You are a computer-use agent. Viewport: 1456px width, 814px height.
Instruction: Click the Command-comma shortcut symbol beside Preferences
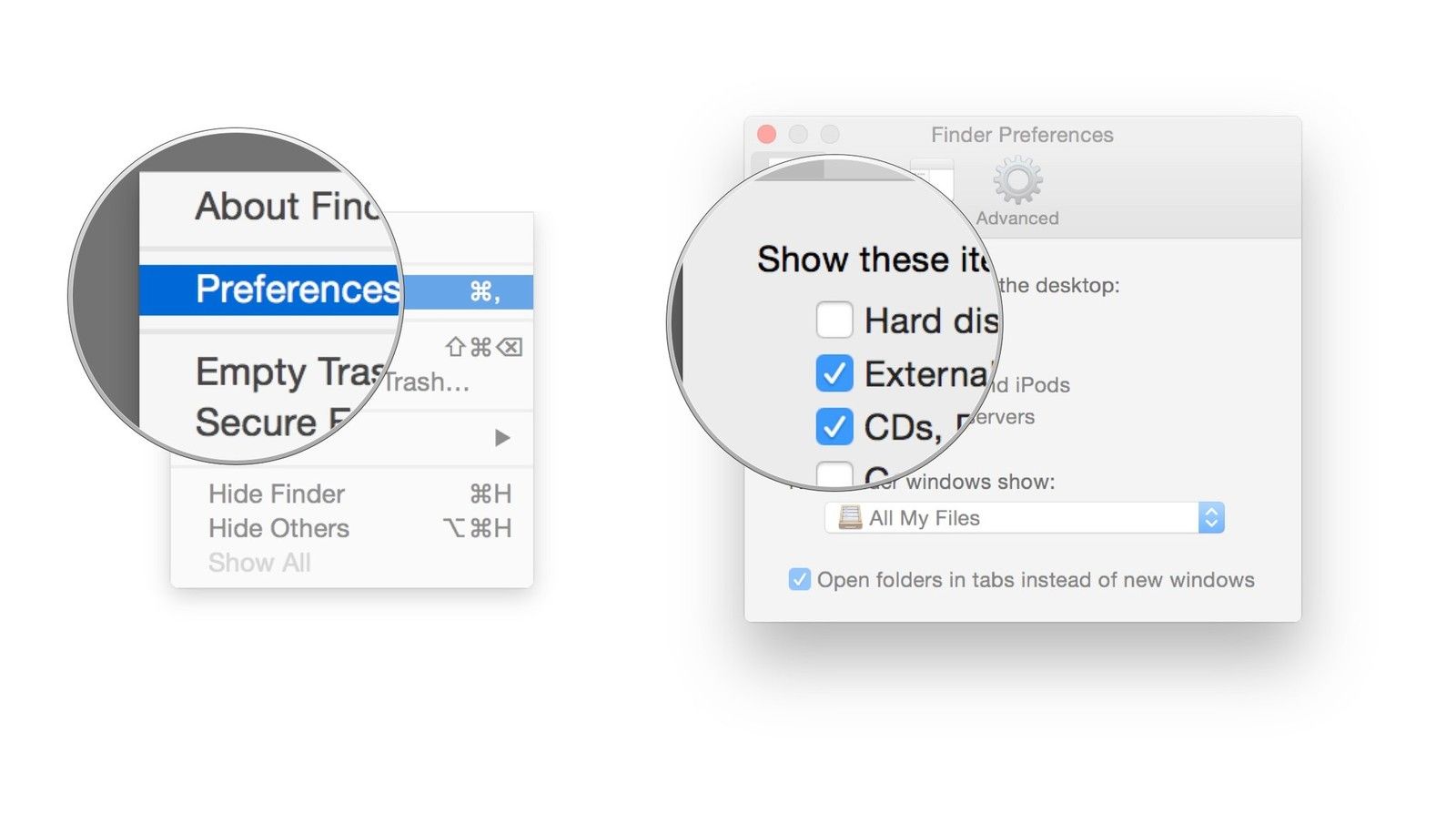tap(485, 291)
